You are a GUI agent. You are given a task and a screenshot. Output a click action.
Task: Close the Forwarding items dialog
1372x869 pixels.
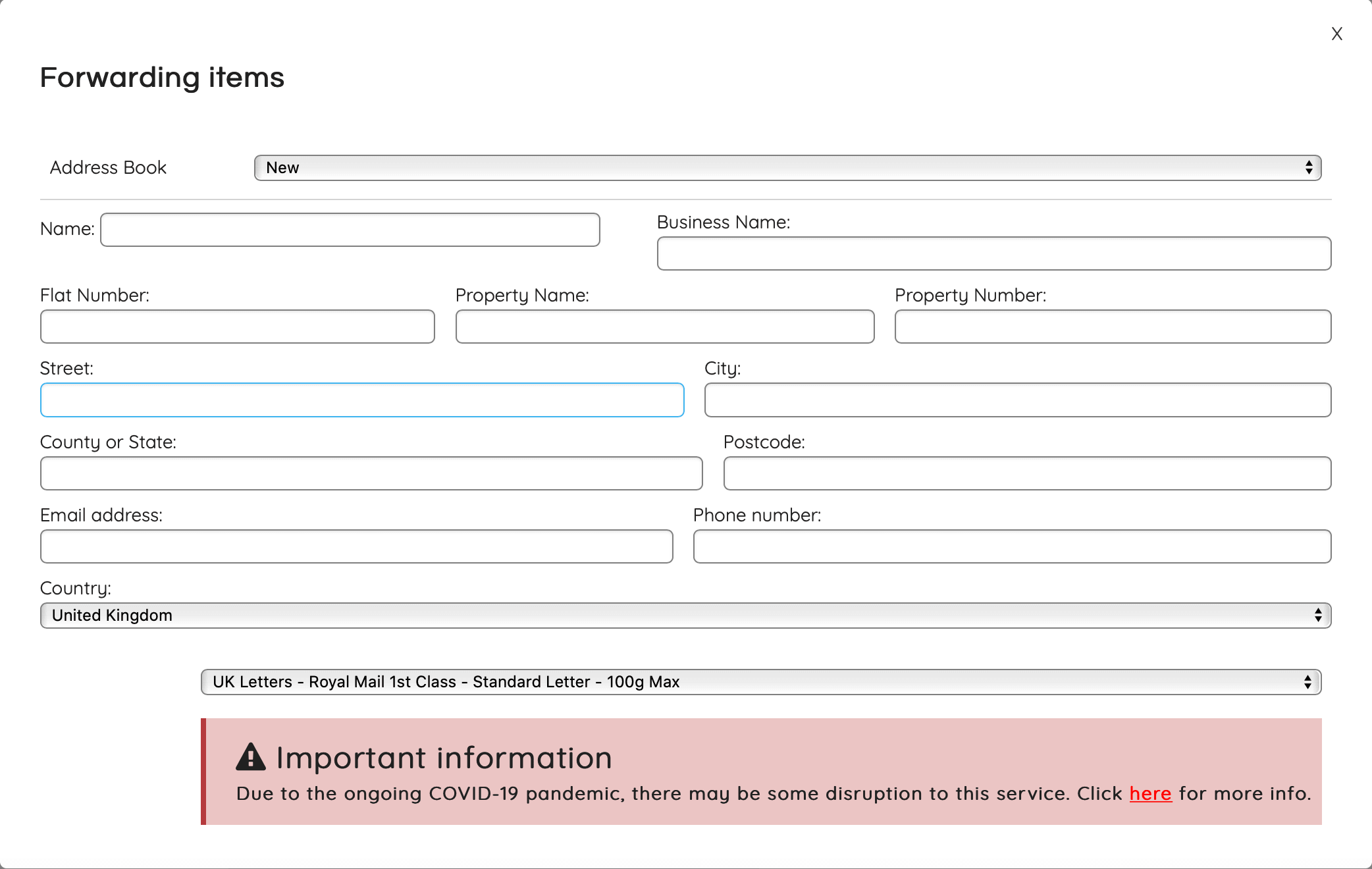(1336, 34)
